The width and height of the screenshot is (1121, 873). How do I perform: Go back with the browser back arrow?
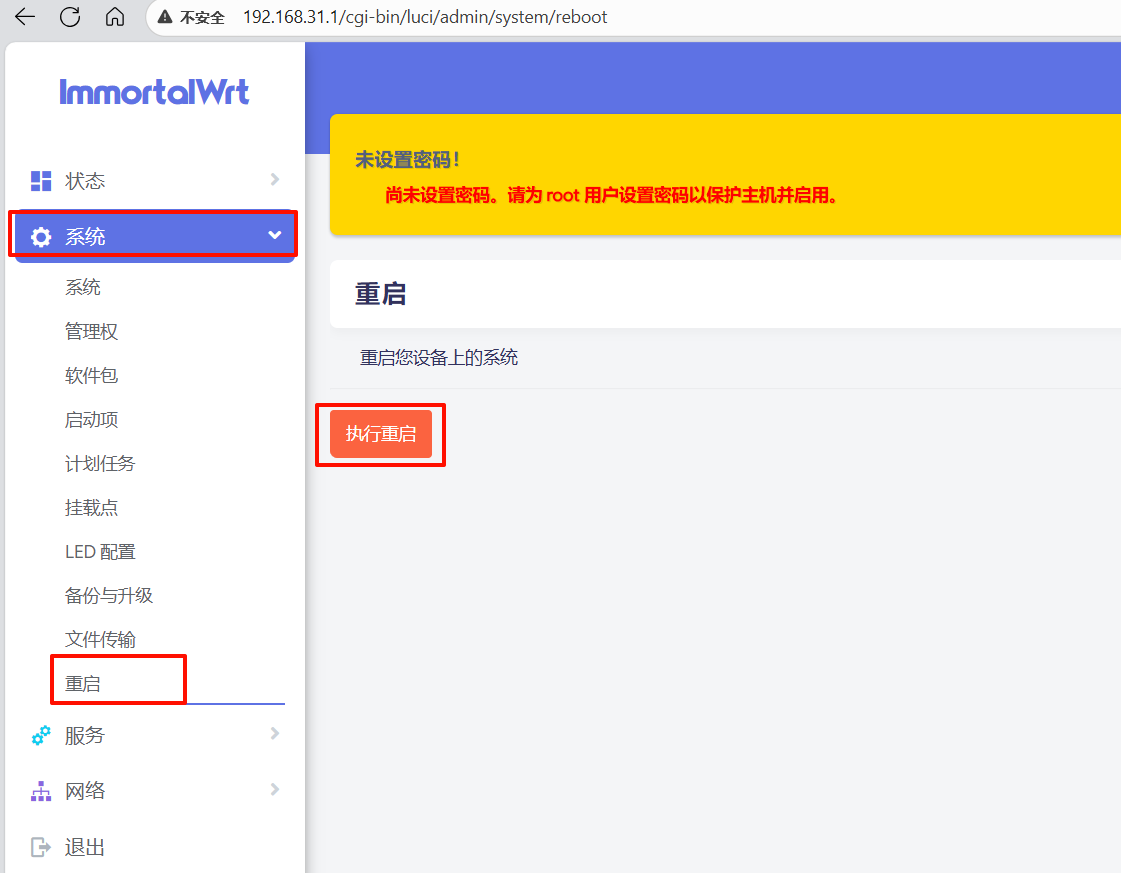point(25,16)
